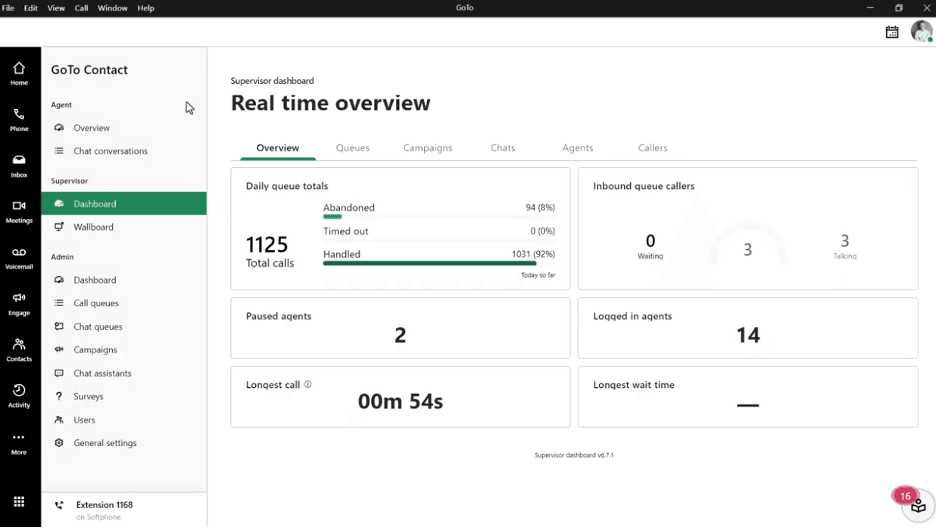Expand the More options in sidebar
Viewport: 936px width, 528px height.
[x=19, y=442]
